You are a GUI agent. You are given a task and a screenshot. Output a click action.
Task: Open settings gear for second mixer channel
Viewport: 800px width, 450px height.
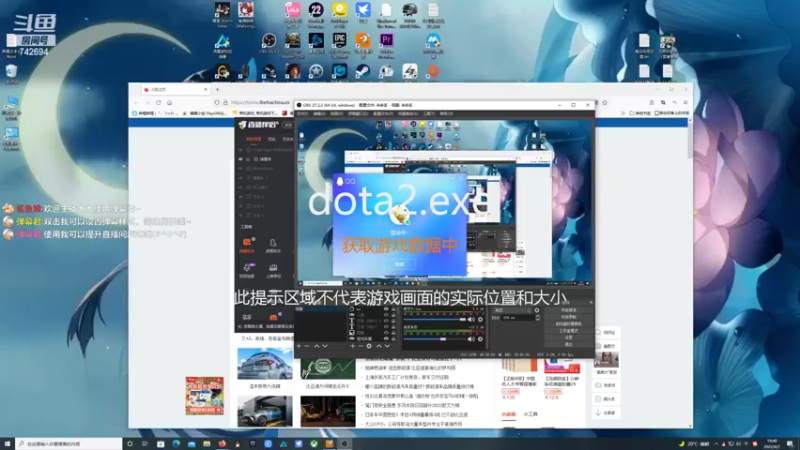pos(480,339)
